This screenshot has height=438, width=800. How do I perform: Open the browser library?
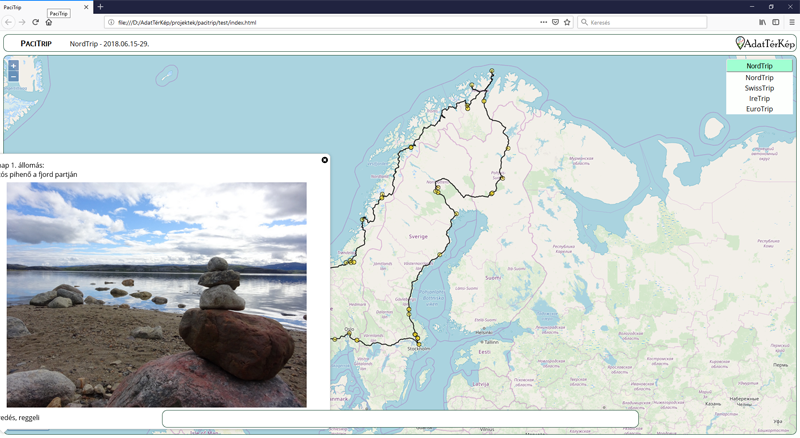[762, 22]
